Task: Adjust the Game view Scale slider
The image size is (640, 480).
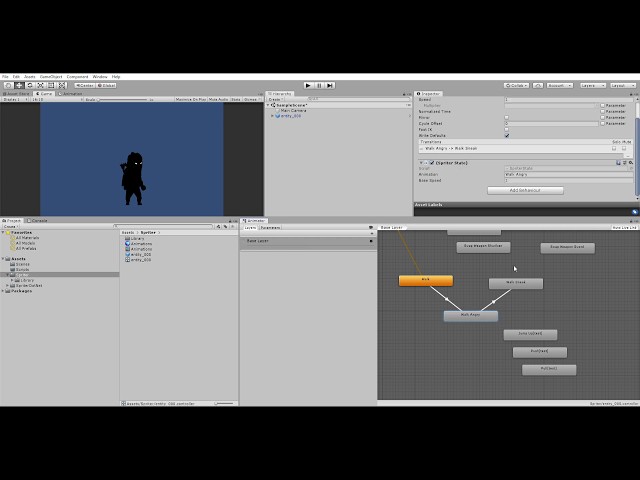Action: click(122, 99)
